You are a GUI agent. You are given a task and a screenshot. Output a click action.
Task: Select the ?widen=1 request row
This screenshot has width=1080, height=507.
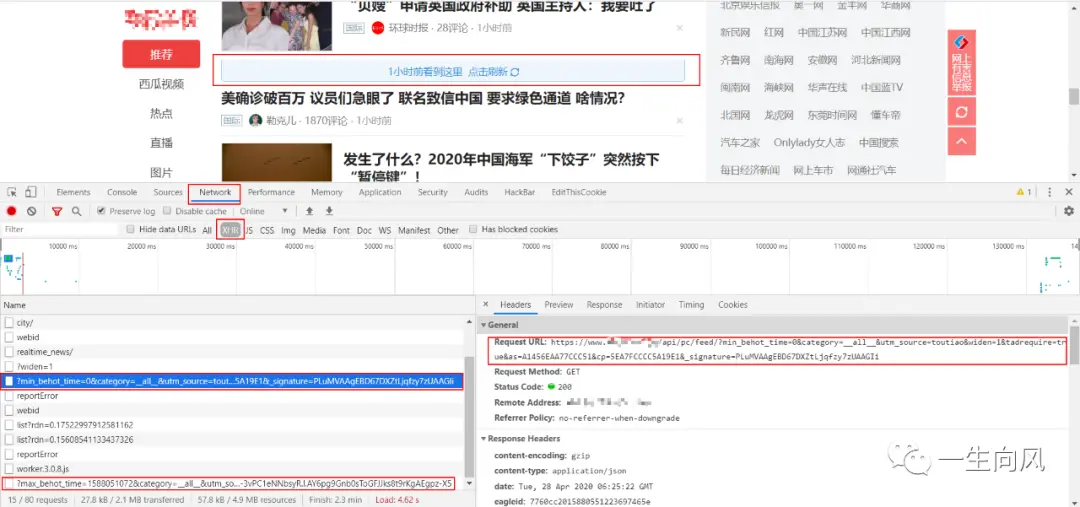pyautogui.click(x=233, y=366)
